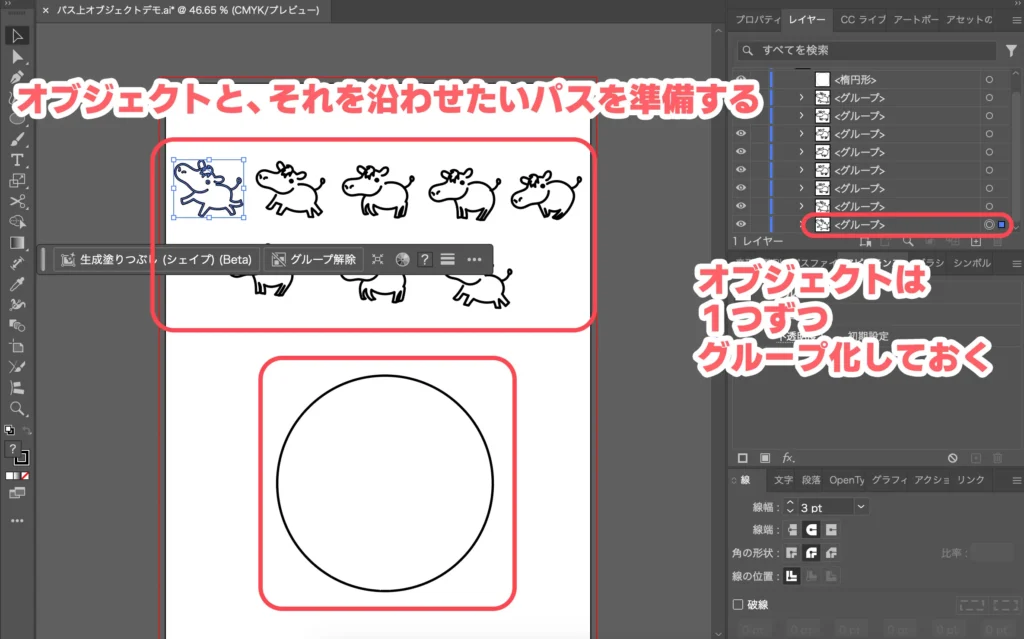Screen dimensions: 1024x639
Task: Open the 線幅 stroke width dropdown
Action: (861, 507)
